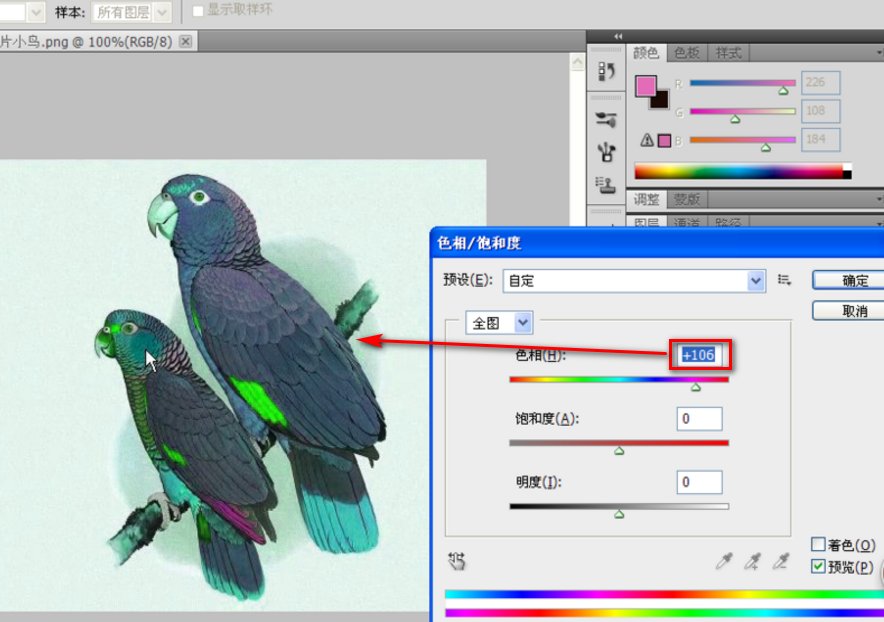This screenshot has width=884, height=622.
Task: Open the preset options menu icon
Action: [x=785, y=281]
